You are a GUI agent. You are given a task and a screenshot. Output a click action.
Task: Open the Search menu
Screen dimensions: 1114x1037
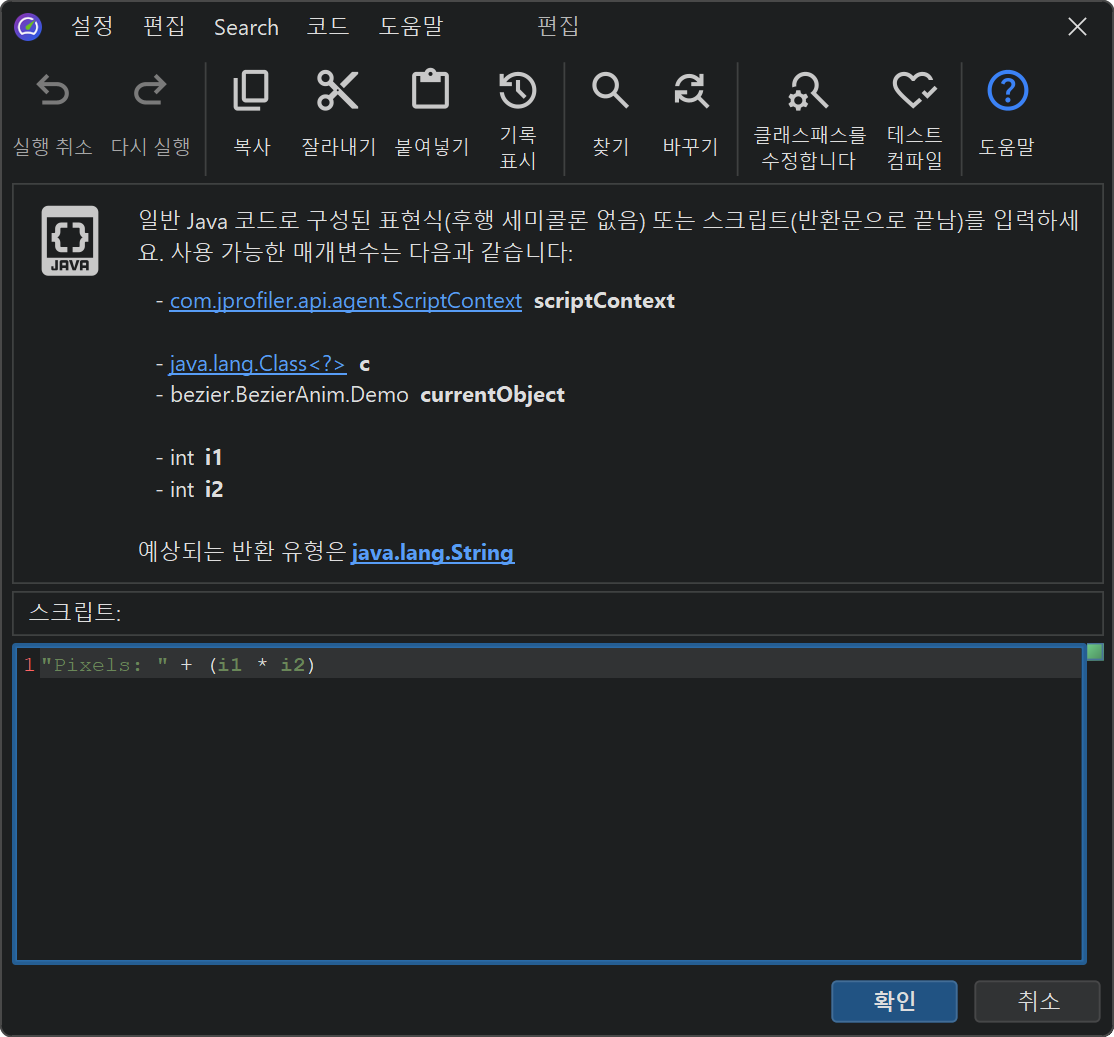(x=246, y=27)
